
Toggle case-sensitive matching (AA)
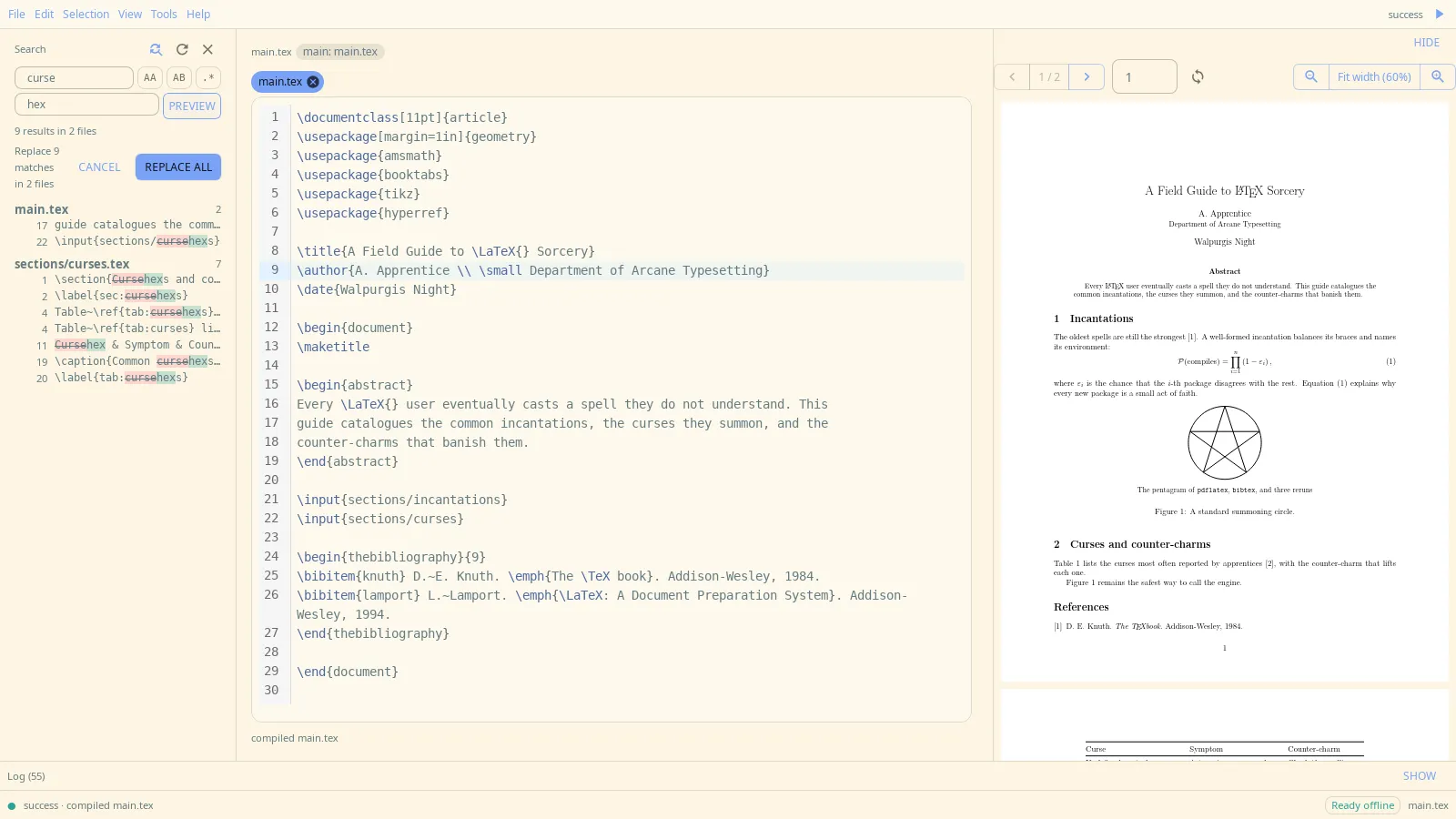click(x=150, y=78)
